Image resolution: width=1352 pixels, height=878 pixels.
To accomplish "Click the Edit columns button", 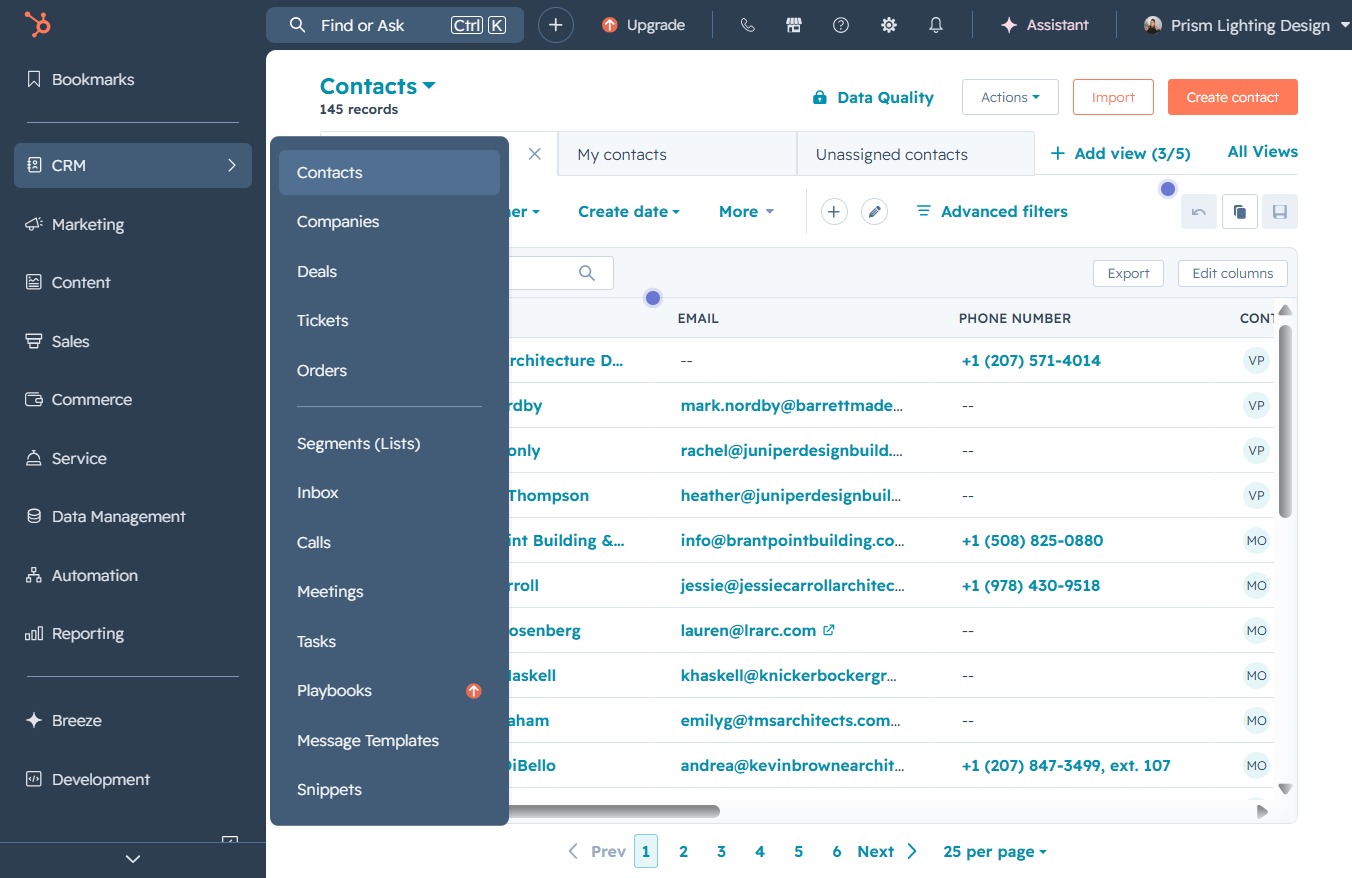I will (x=1233, y=273).
